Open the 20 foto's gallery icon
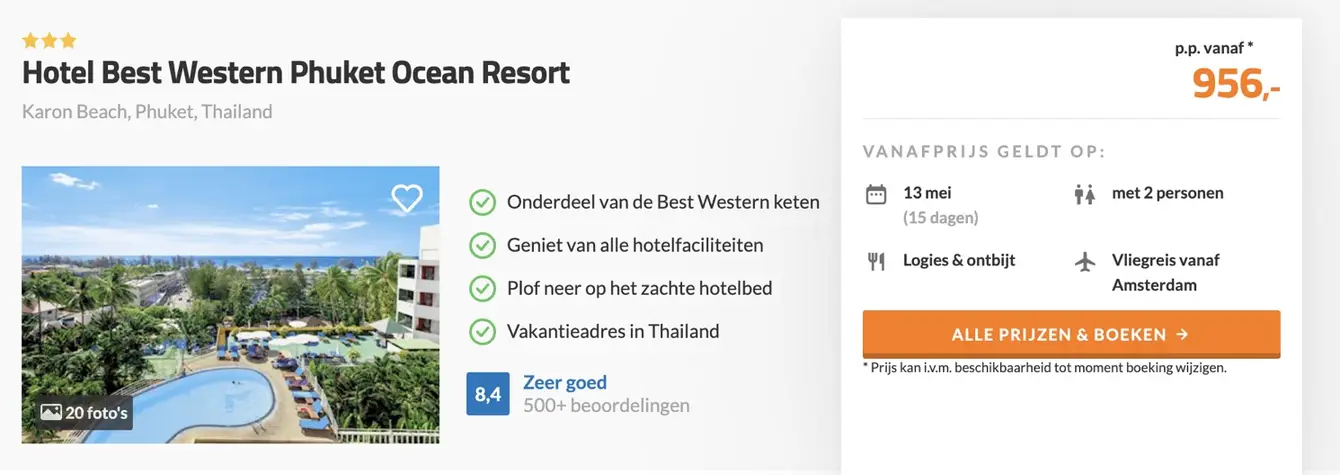Image resolution: width=1340 pixels, height=475 pixels. coord(84,412)
